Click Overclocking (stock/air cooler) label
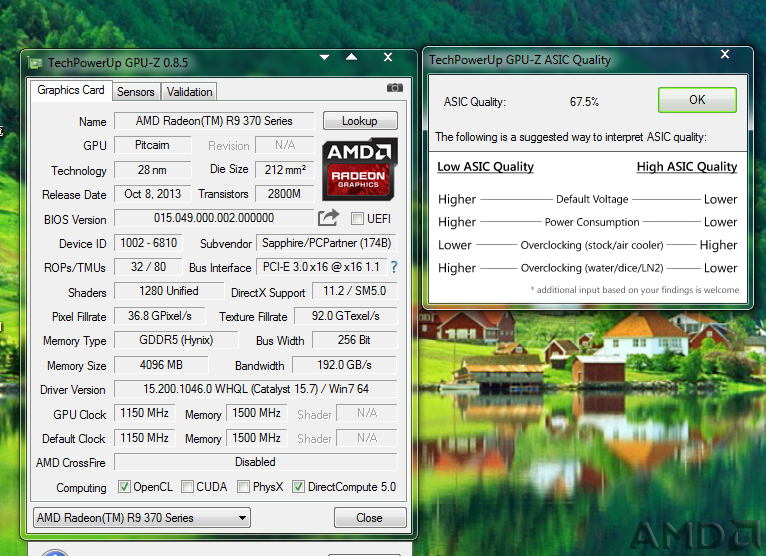This screenshot has width=766, height=556. [x=592, y=245]
